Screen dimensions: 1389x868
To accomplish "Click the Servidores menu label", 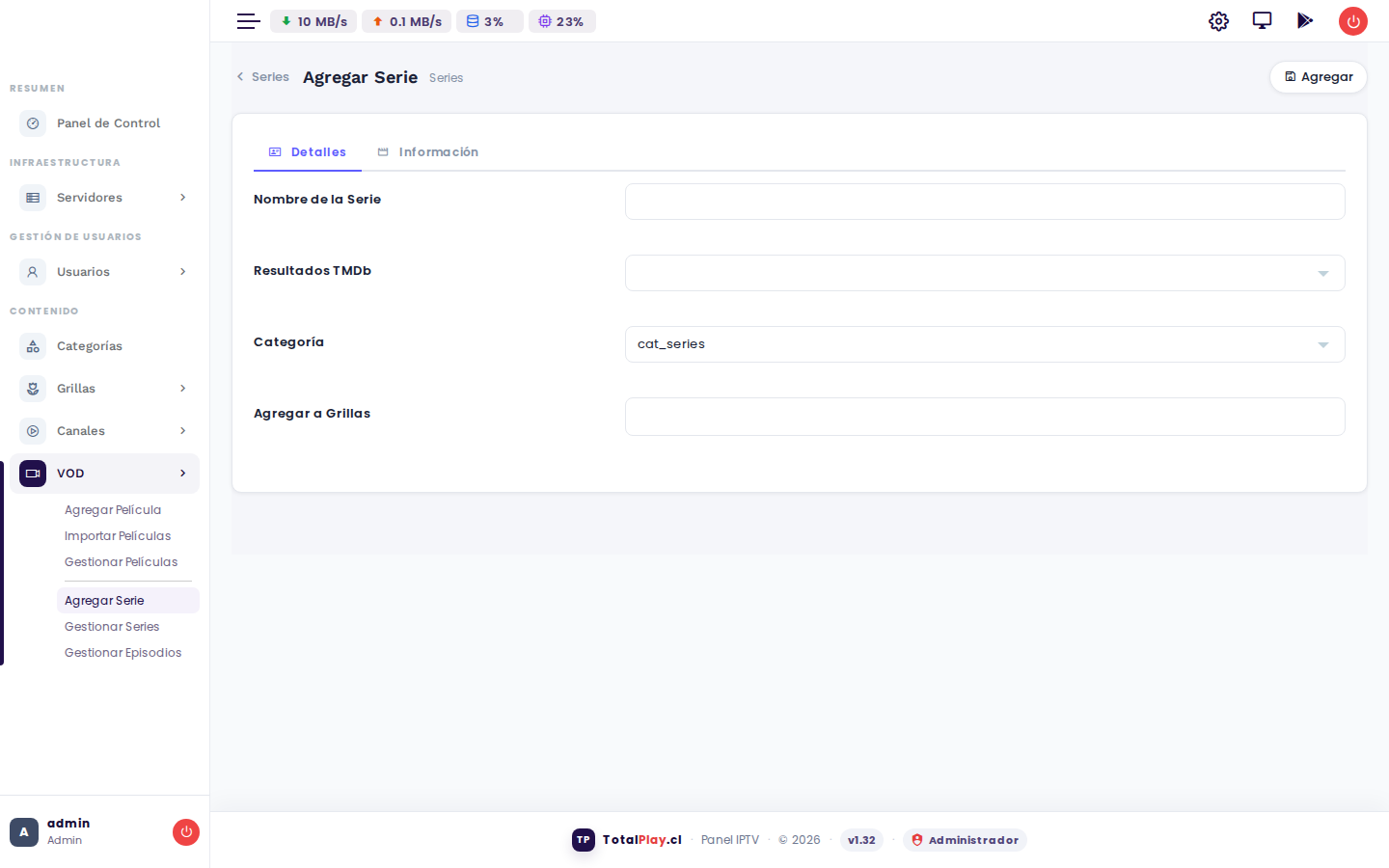I will [90, 198].
